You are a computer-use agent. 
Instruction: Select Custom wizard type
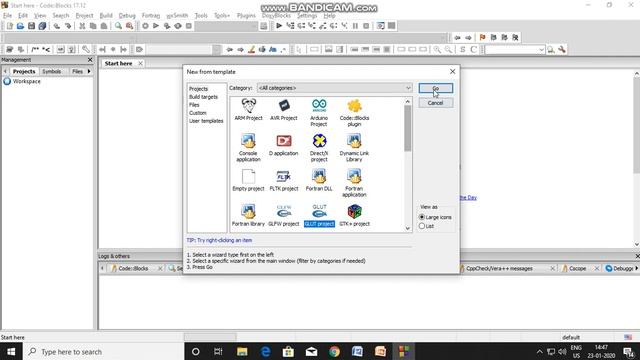point(198,113)
